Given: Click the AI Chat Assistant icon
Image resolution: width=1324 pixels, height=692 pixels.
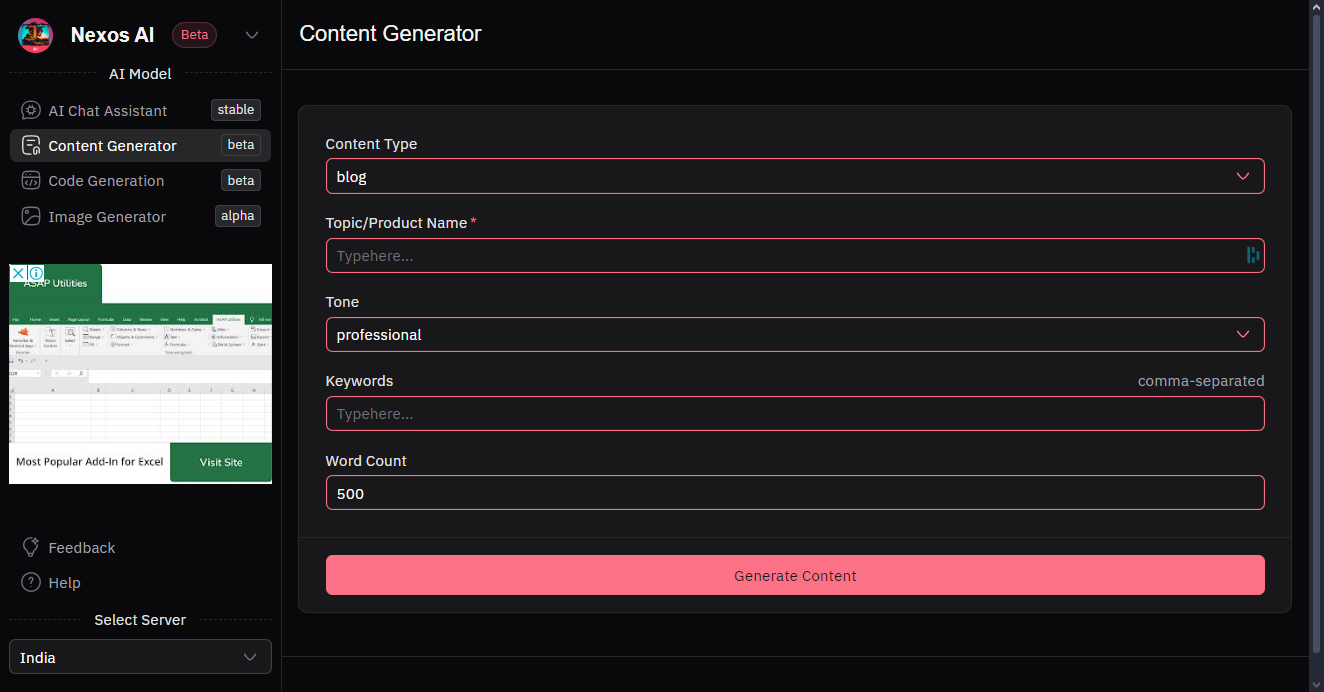Looking at the screenshot, I should (x=31, y=111).
